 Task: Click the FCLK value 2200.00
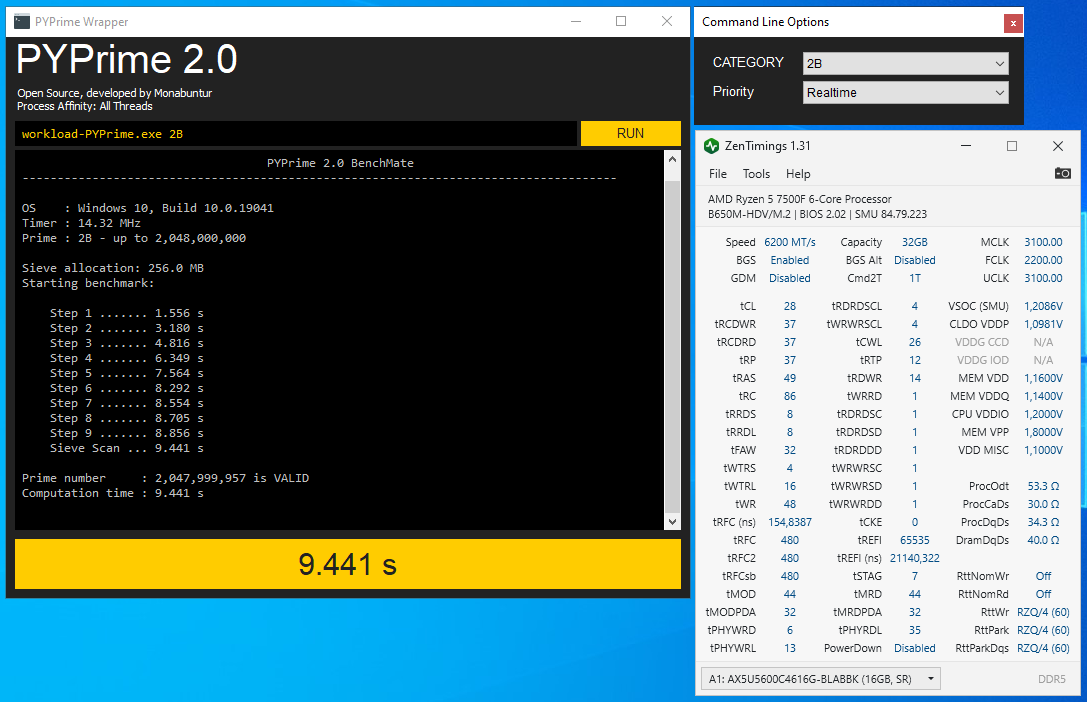pos(1043,260)
